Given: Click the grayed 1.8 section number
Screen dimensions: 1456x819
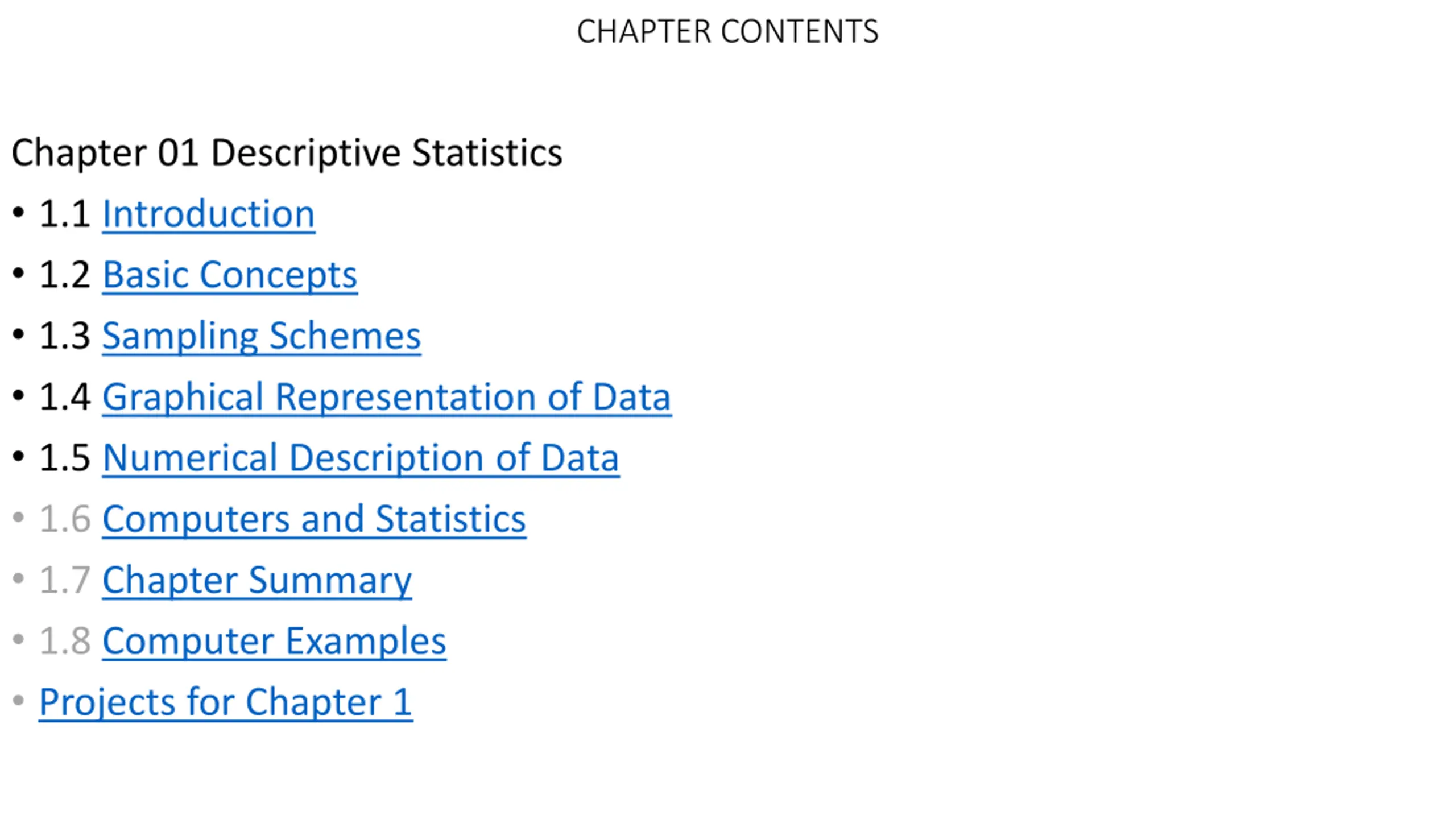Looking at the screenshot, I should click(64, 641).
